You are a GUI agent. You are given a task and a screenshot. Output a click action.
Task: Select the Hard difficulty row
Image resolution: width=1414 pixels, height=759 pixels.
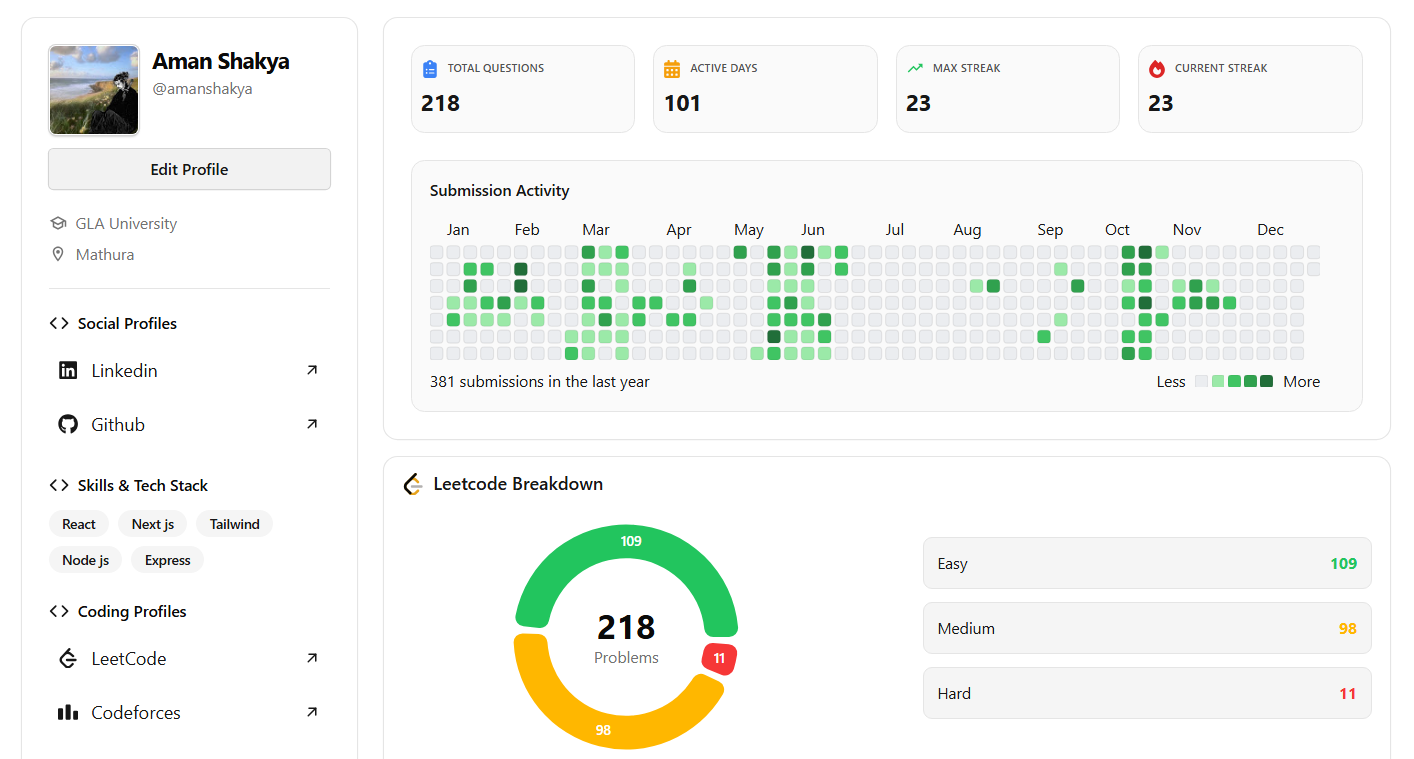point(1146,694)
